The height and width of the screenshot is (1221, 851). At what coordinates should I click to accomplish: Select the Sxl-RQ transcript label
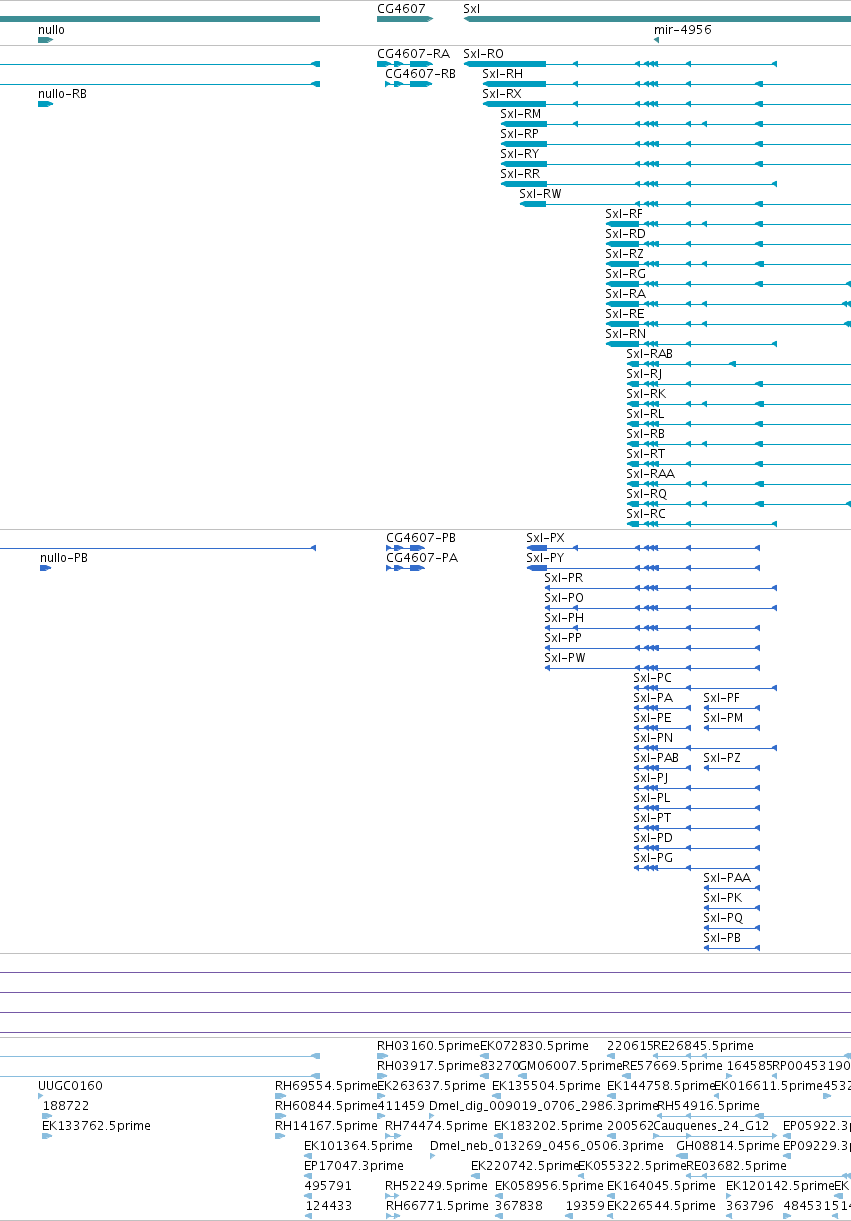tap(646, 493)
